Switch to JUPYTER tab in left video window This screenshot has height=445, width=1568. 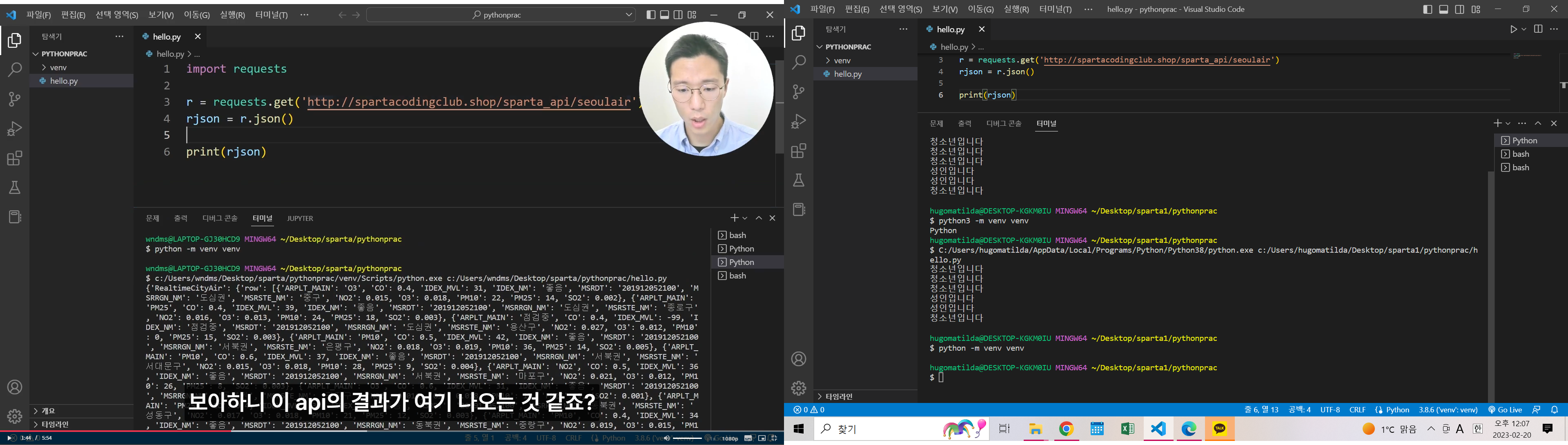coord(300,218)
